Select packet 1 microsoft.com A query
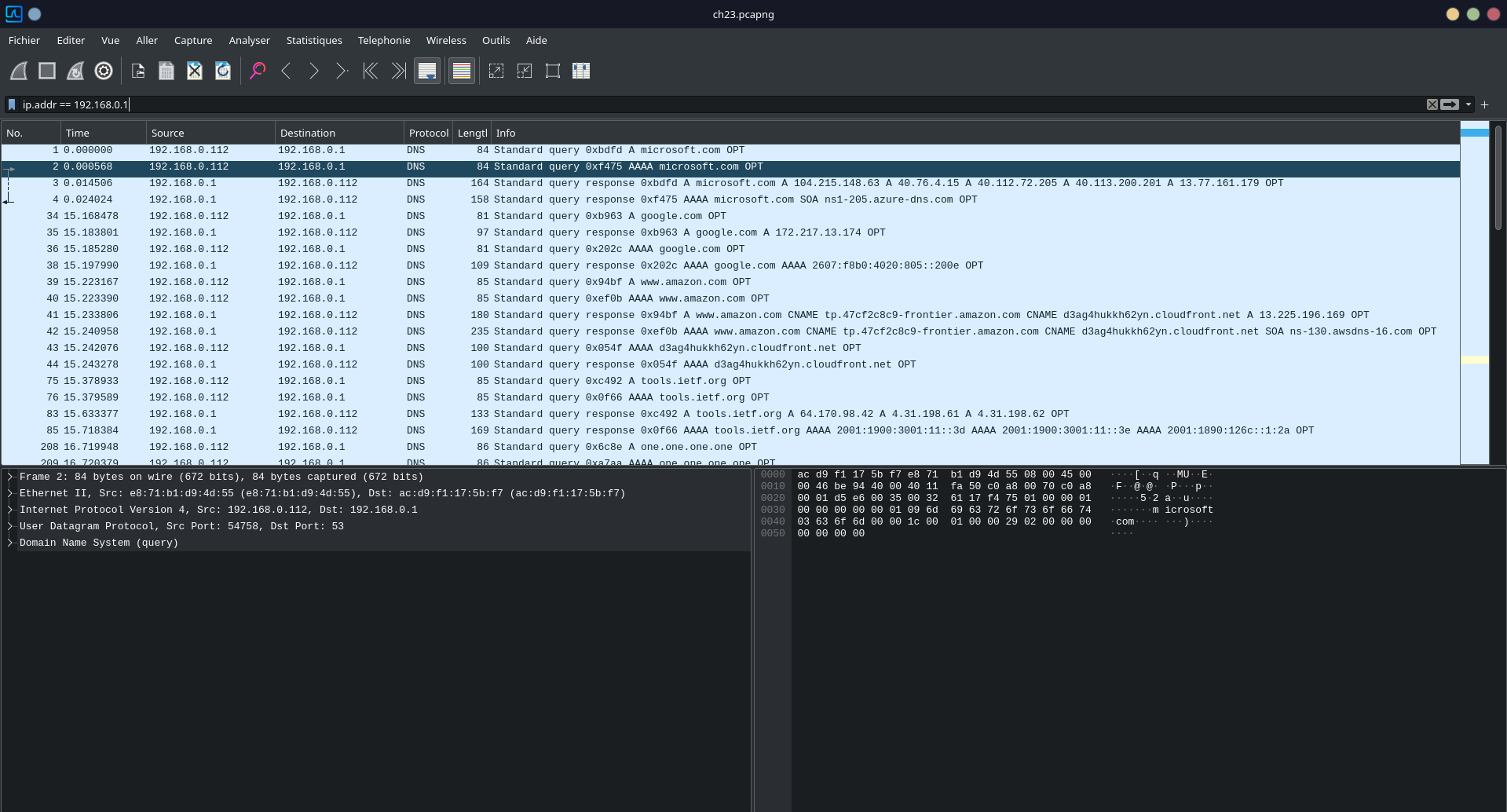 [x=730, y=150]
